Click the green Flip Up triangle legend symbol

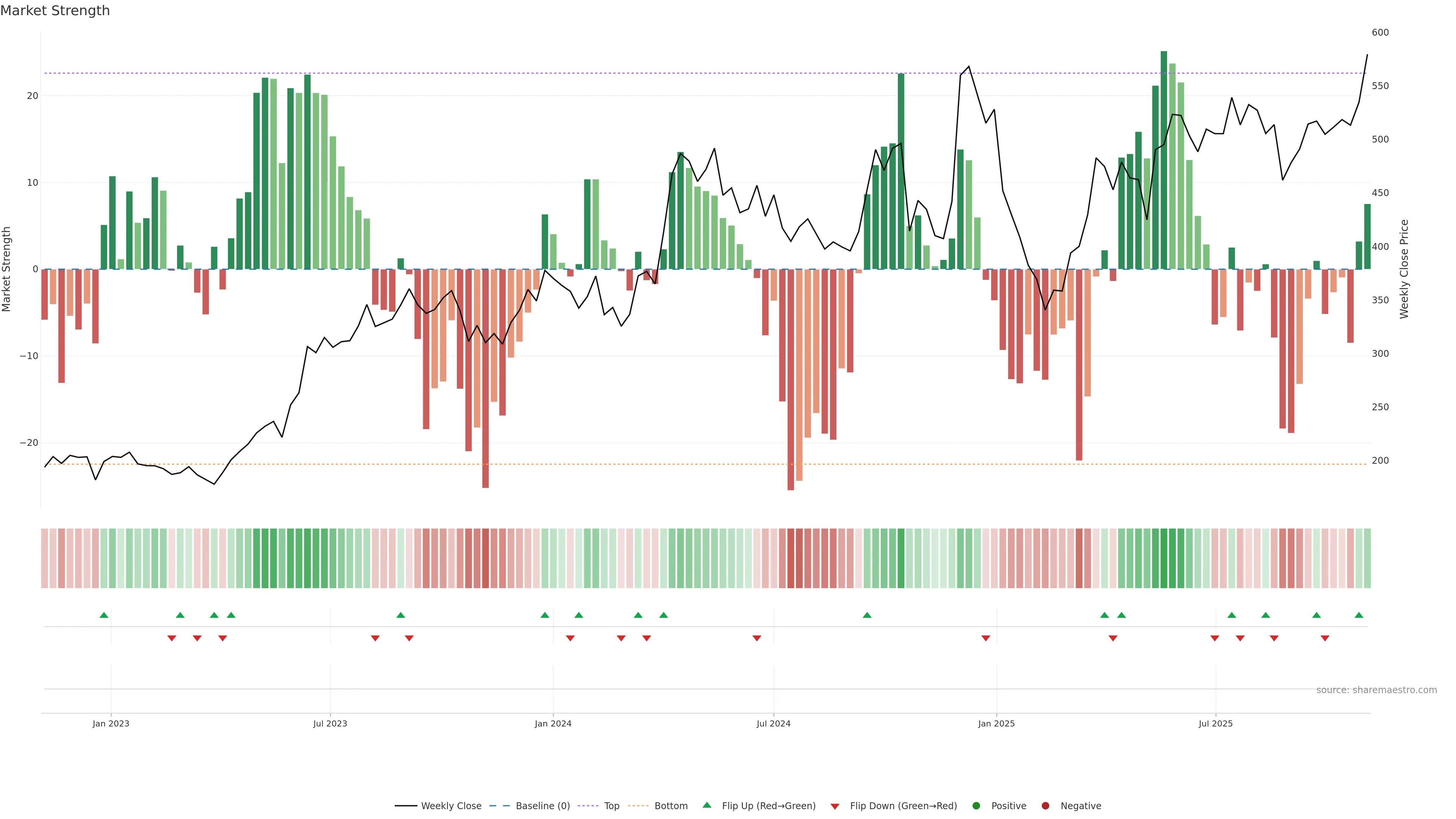pyautogui.click(x=706, y=805)
